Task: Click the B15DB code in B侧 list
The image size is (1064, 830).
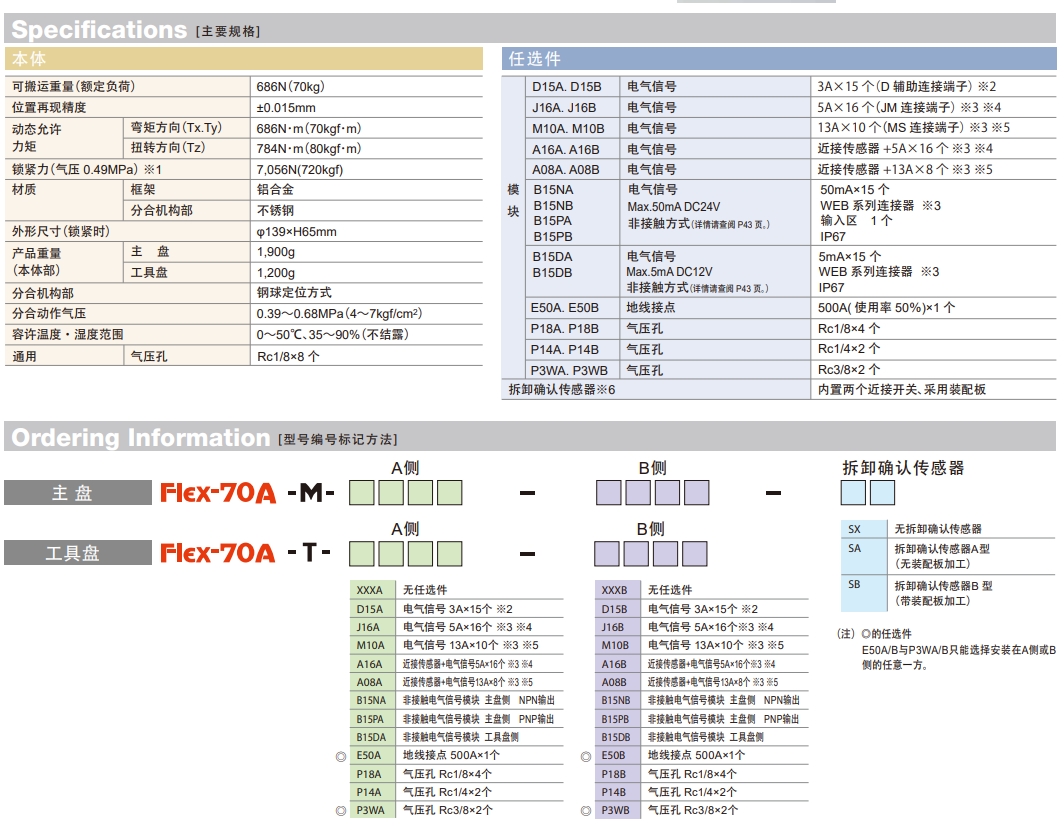Action: click(x=615, y=737)
